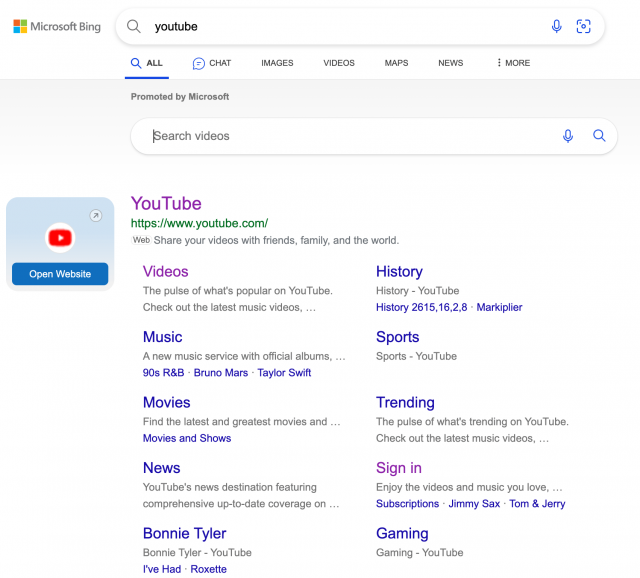The height and width of the screenshot is (578, 640).
Task: Expand the More menu
Action: tap(513, 63)
